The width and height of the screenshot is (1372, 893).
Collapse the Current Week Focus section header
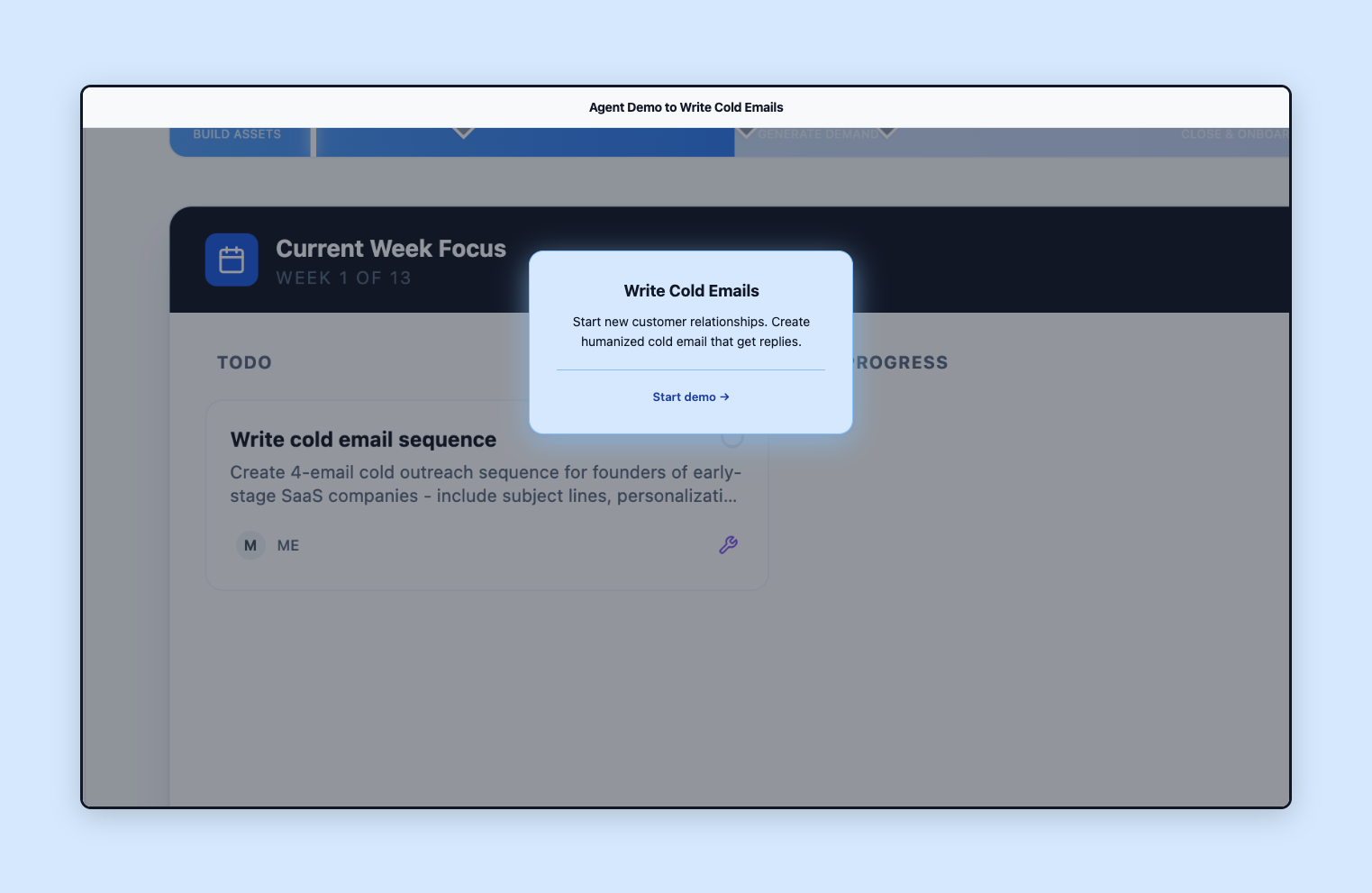click(x=391, y=249)
